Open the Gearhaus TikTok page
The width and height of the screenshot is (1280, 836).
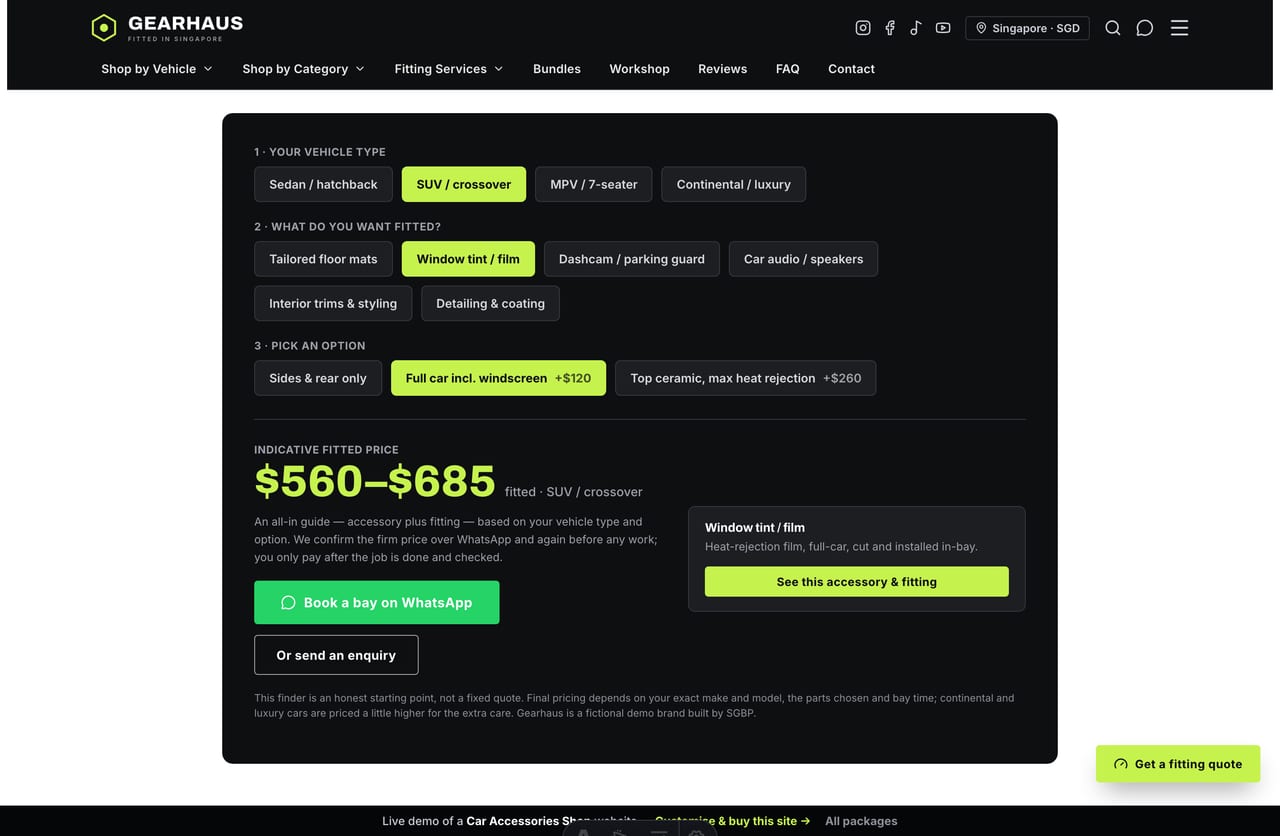pyautogui.click(x=916, y=28)
